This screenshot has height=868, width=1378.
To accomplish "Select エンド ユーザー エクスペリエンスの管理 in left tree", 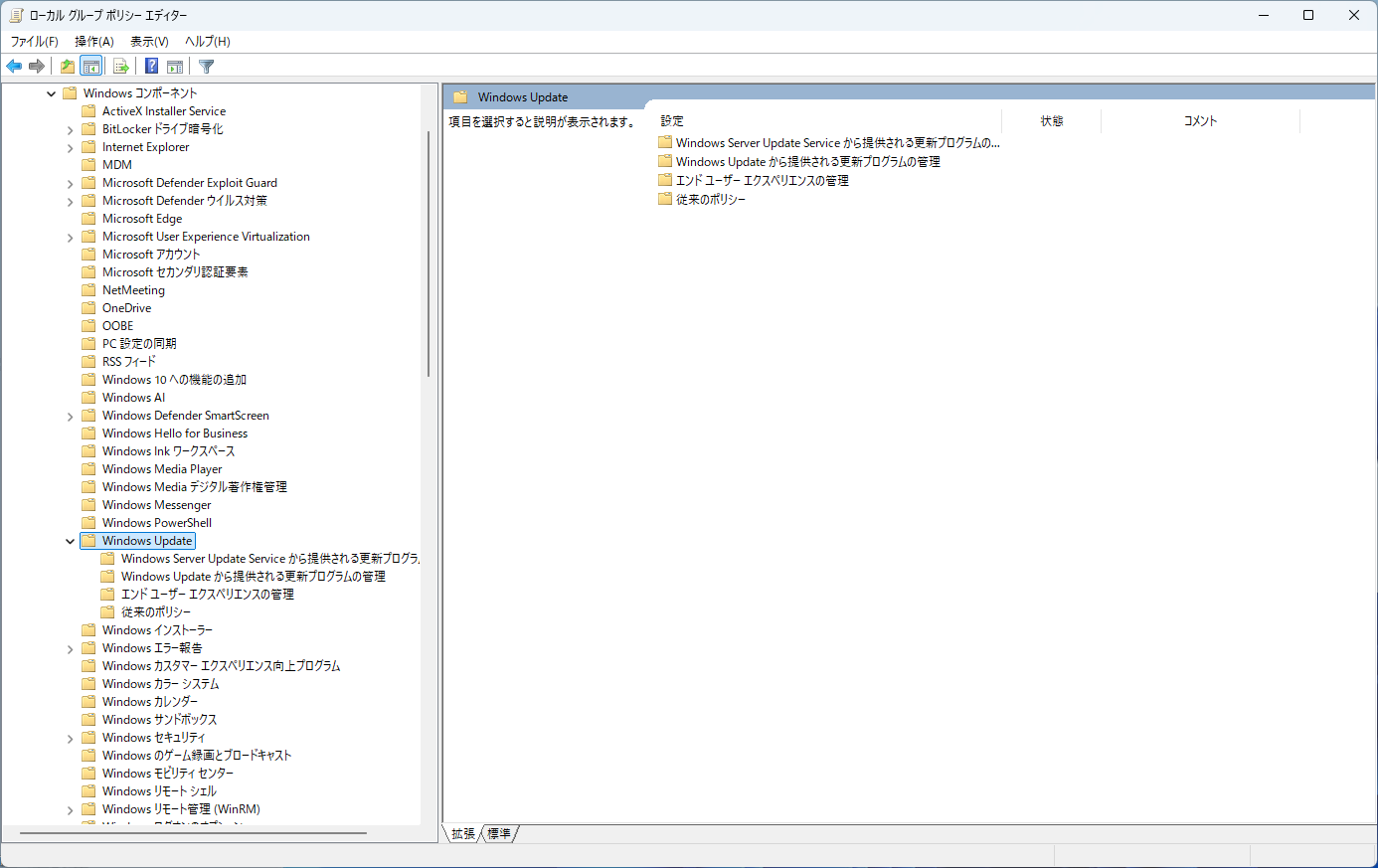I will tap(208, 595).
